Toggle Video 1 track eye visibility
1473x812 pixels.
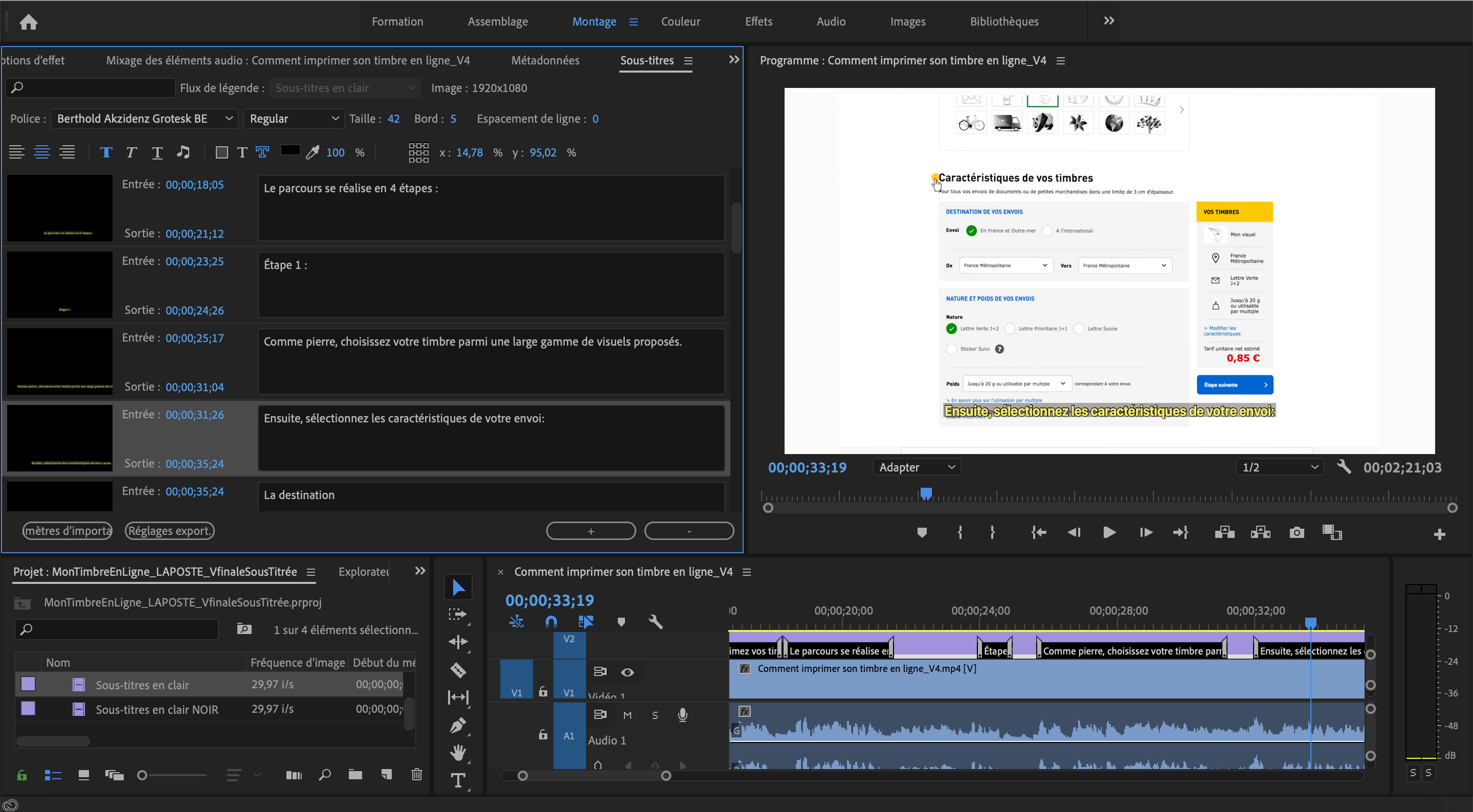point(627,672)
